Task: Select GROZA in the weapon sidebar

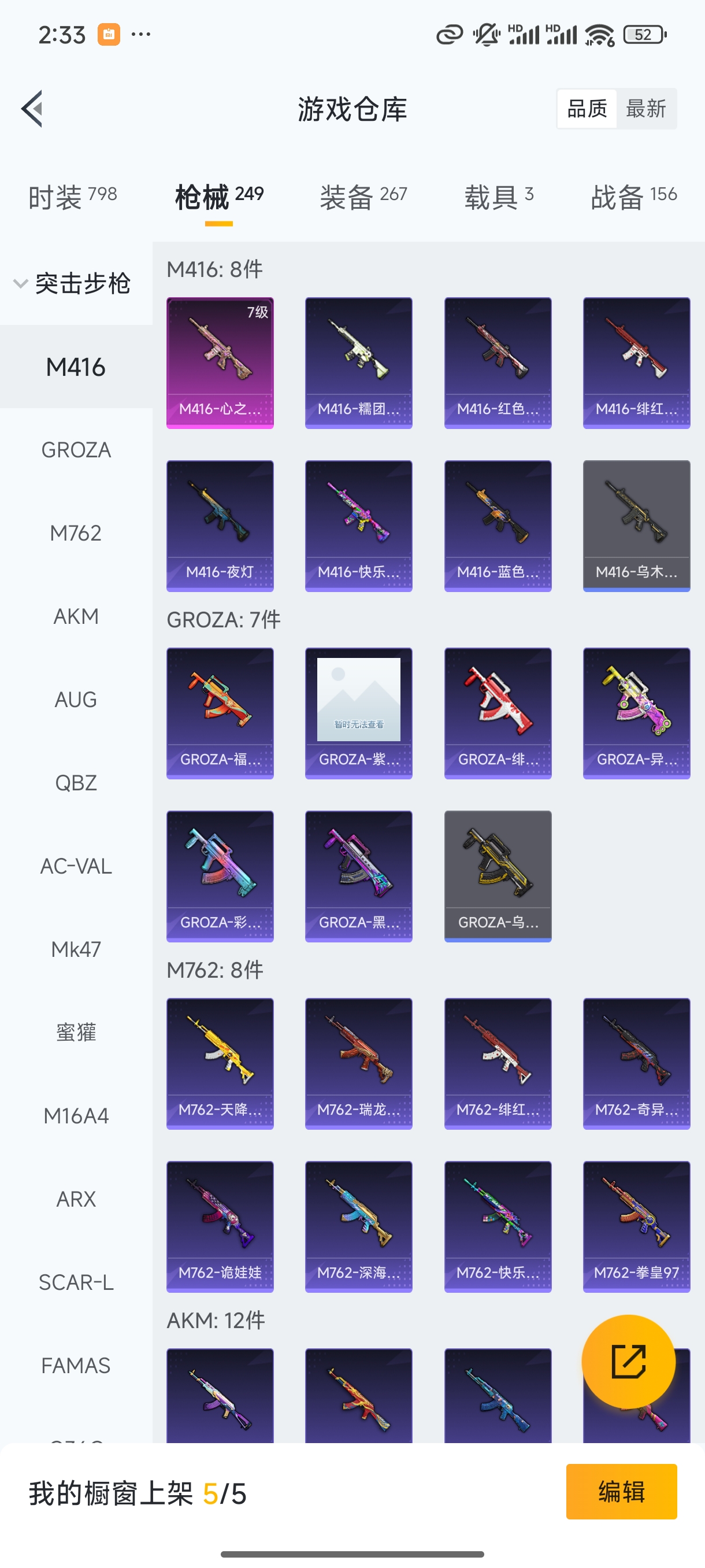Action: [76, 450]
